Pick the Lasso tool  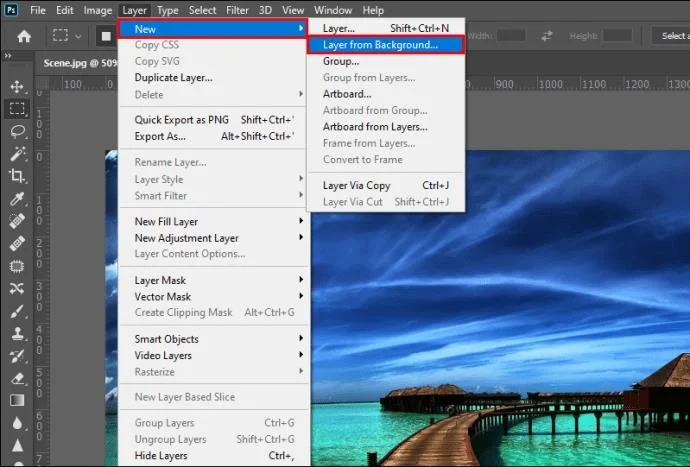17,131
